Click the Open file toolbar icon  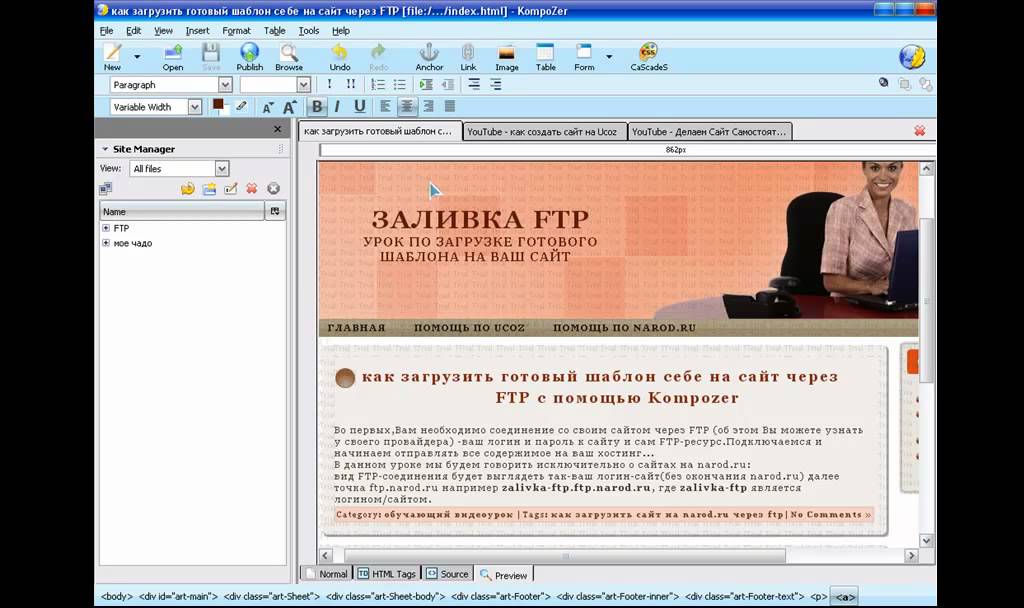172,56
